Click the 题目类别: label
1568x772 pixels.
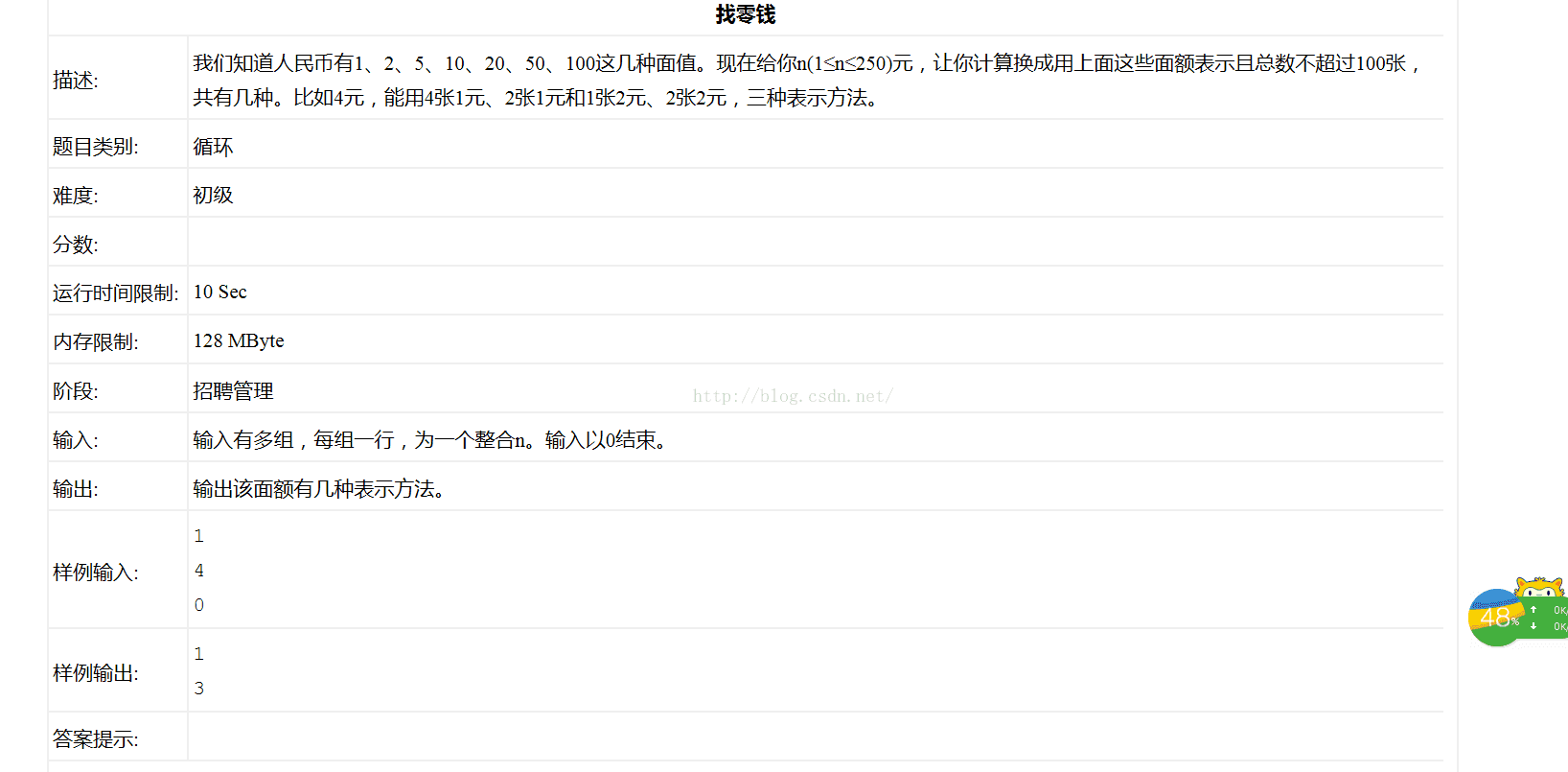coord(95,147)
